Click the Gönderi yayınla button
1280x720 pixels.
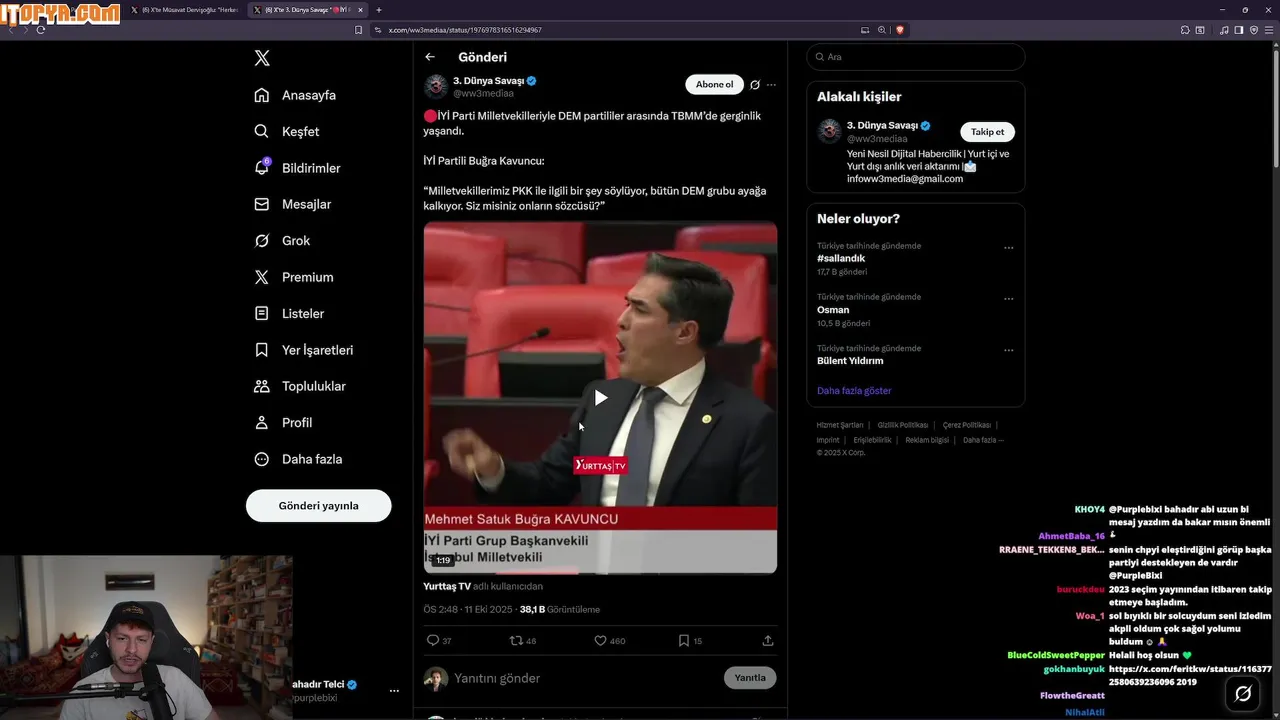(318, 505)
